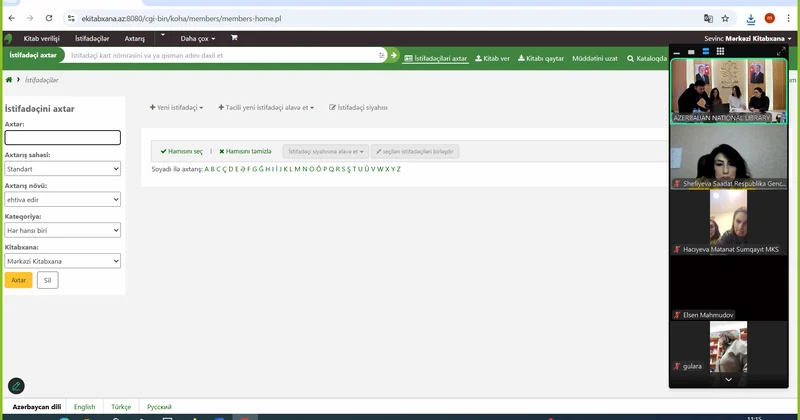The width and height of the screenshot is (800, 420).
Task: Click the browser translate page icon
Action: click(x=708, y=18)
